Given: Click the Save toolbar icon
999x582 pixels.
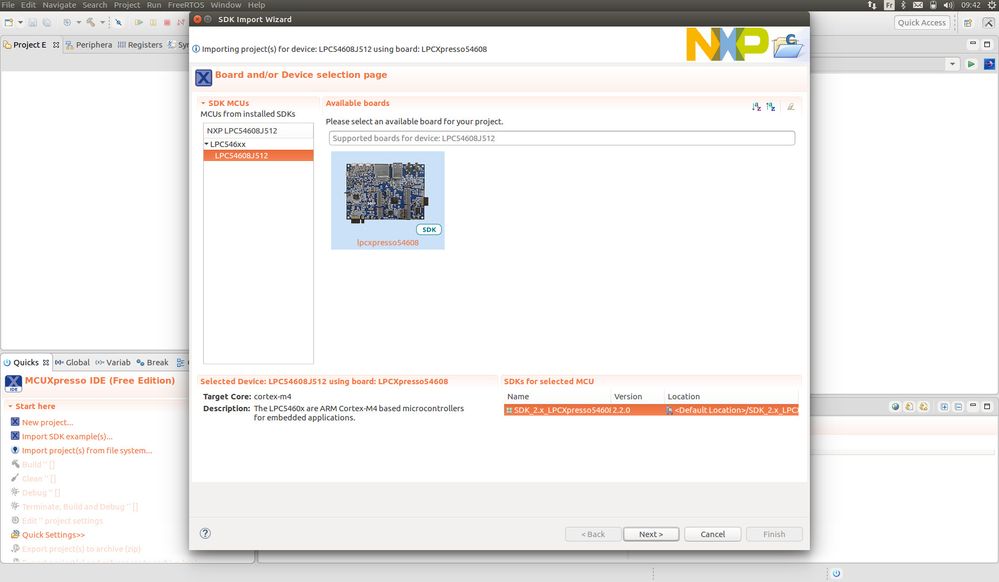Looking at the screenshot, I should pyautogui.click(x=32, y=22).
